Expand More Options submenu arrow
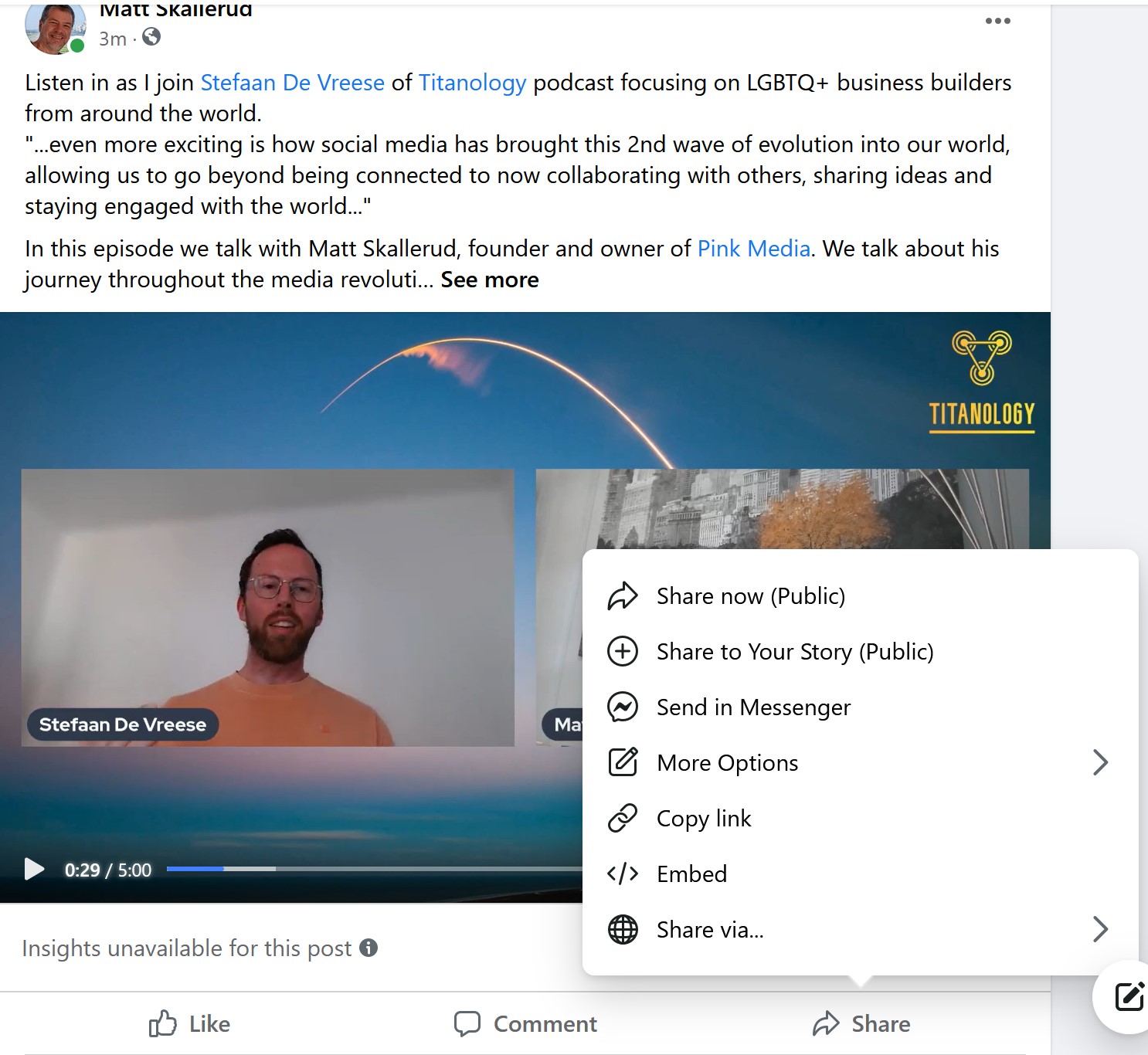The image size is (1148, 1055). 1101,763
